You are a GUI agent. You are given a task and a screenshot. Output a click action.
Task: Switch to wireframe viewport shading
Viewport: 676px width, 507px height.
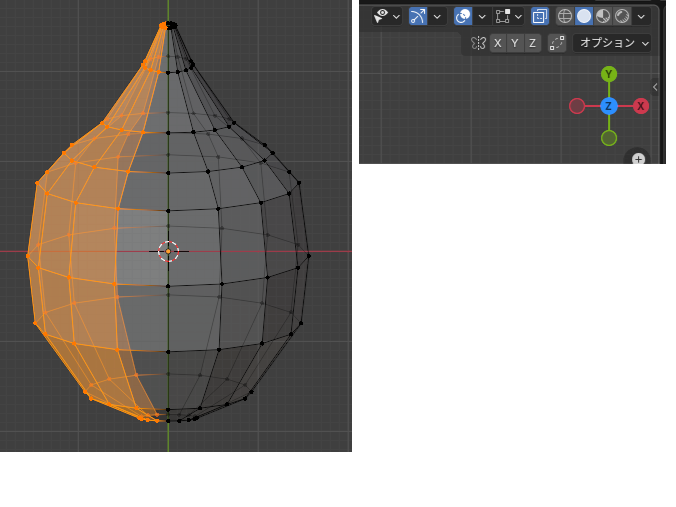(565, 16)
